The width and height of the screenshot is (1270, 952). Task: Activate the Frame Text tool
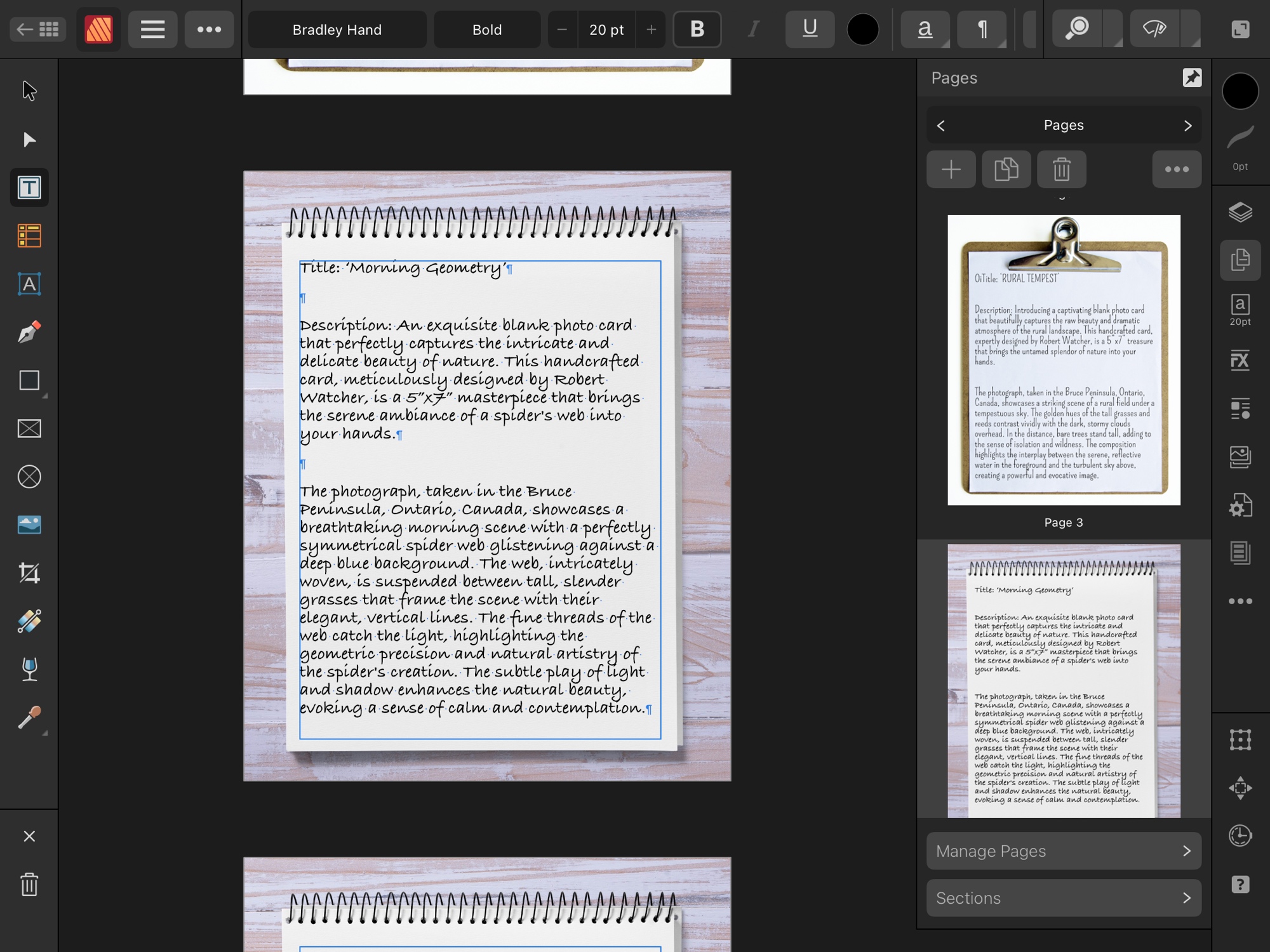tap(29, 187)
